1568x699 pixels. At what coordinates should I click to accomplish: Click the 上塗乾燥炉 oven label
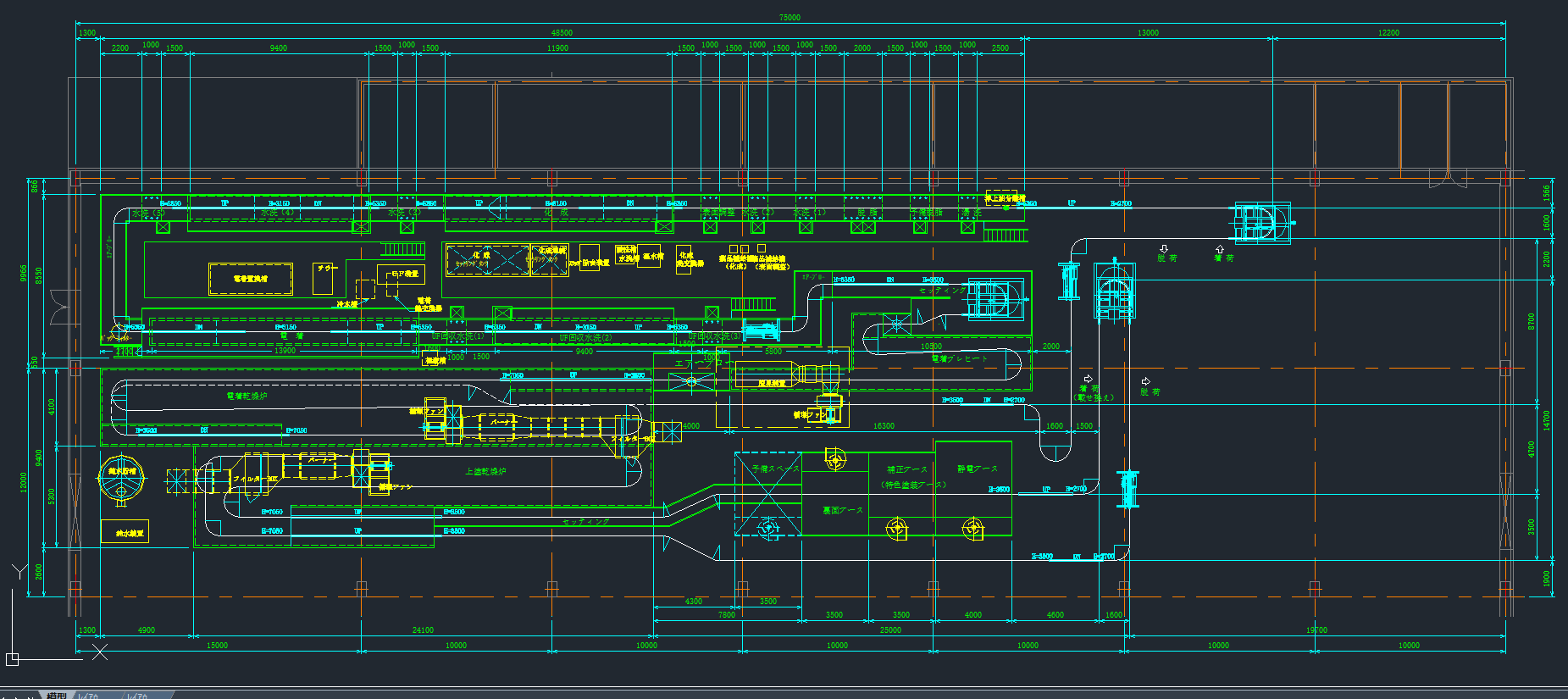[485, 472]
